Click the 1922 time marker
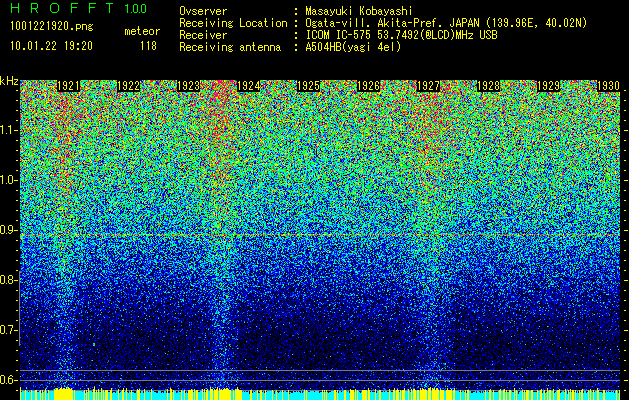Screen dimensions: 629x400 (128, 86)
